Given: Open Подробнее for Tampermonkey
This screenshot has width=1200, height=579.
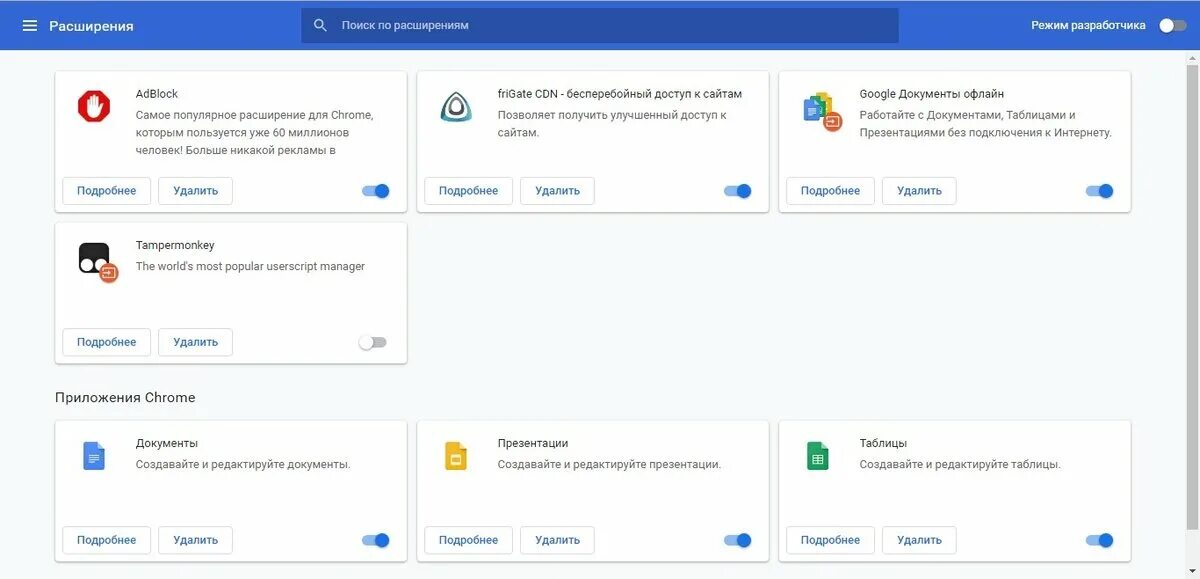Looking at the screenshot, I should point(106,342).
